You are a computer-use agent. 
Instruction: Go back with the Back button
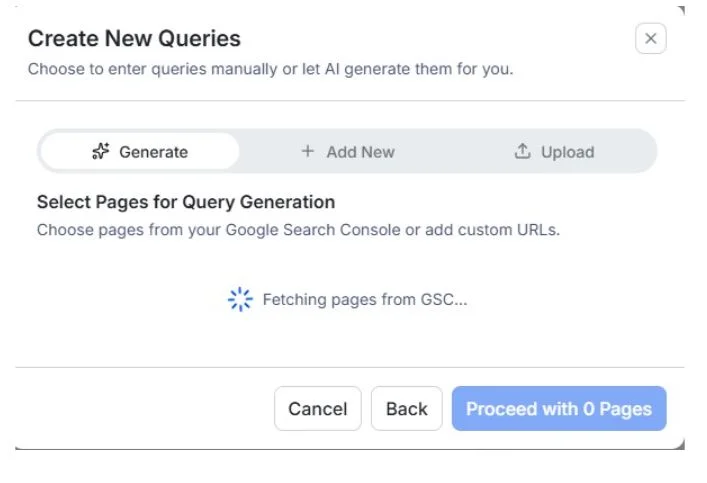tap(406, 409)
